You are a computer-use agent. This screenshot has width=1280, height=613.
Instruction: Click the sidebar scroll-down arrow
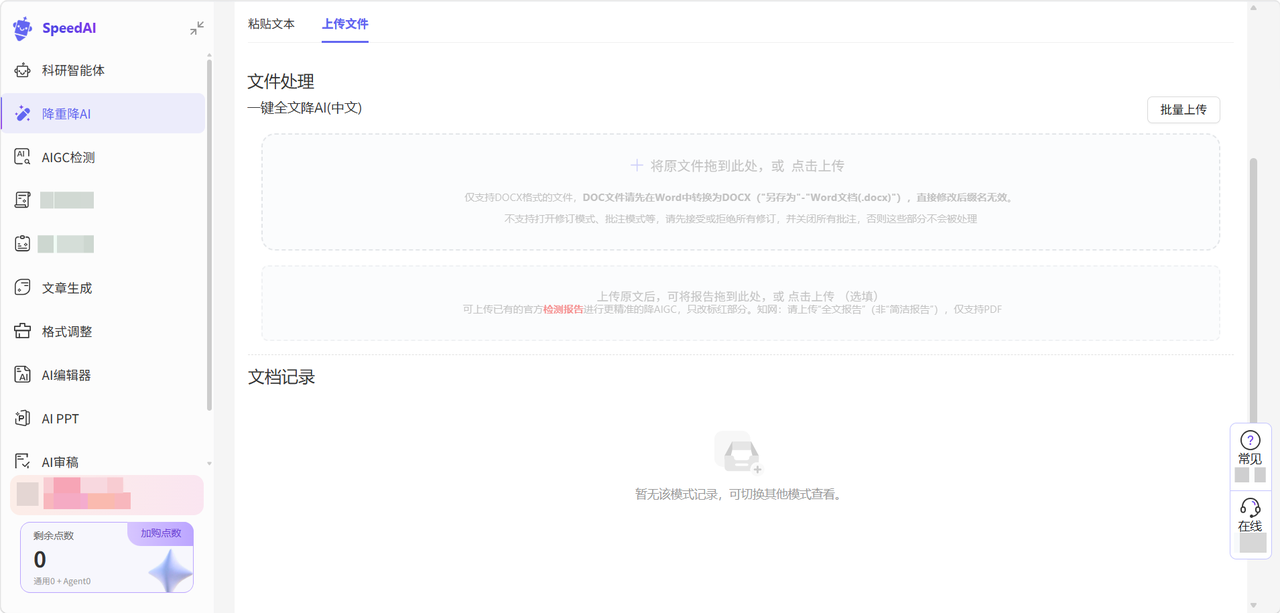(x=209, y=463)
